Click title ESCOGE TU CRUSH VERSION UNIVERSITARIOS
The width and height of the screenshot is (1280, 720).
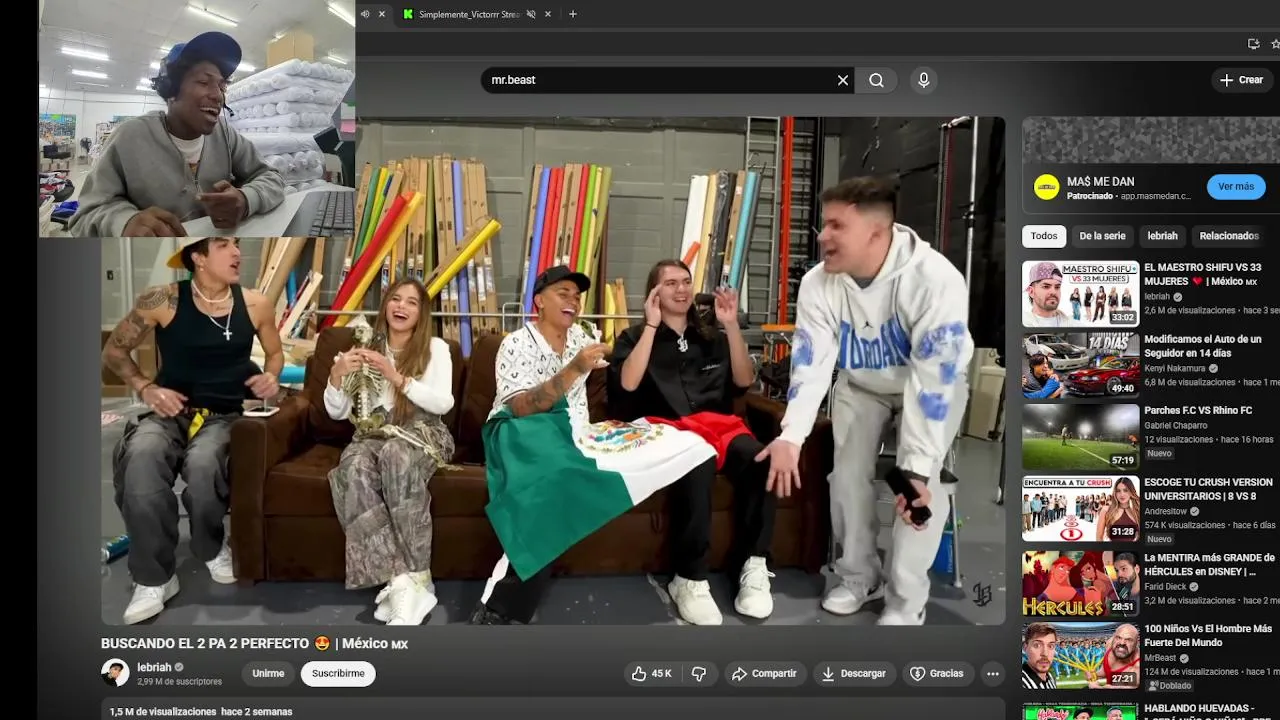pos(1208,489)
